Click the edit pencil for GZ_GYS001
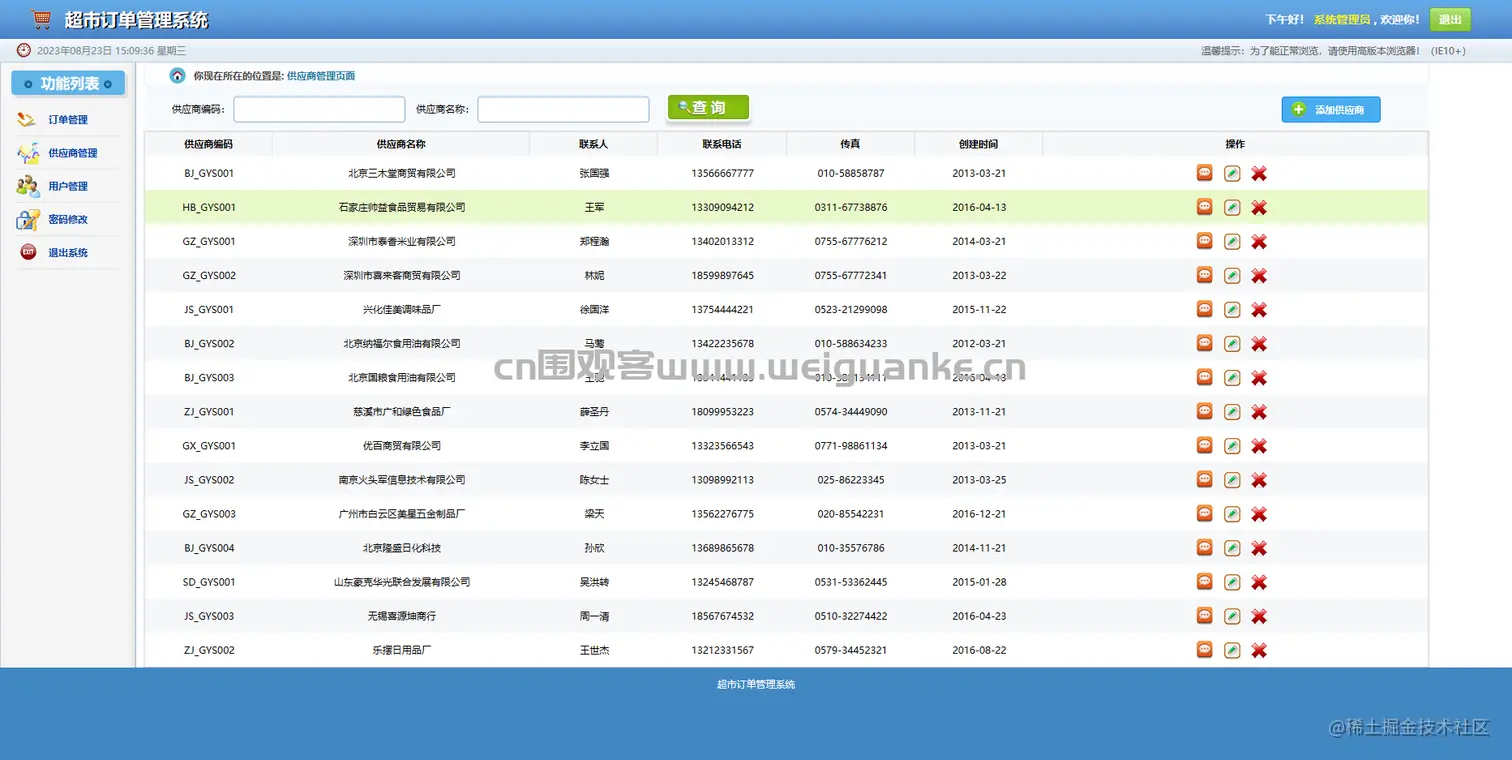Viewport: 1512px width, 760px height. pyautogui.click(x=1232, y=241)
